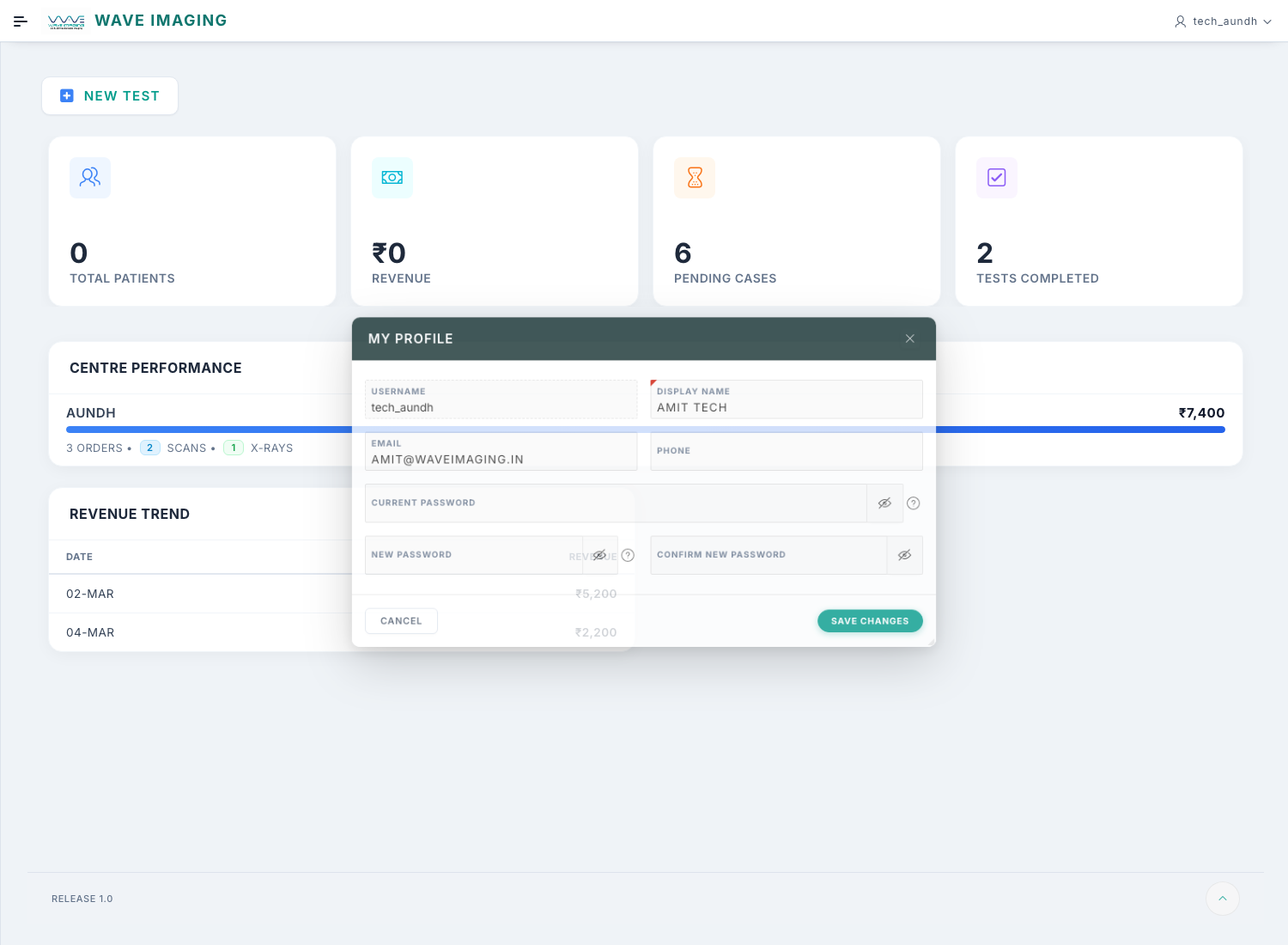Image resolution: width=1288 pixels, height=945 pixels.
Task: Click help icon beside Current Password
Action: [x=914, y=503]
